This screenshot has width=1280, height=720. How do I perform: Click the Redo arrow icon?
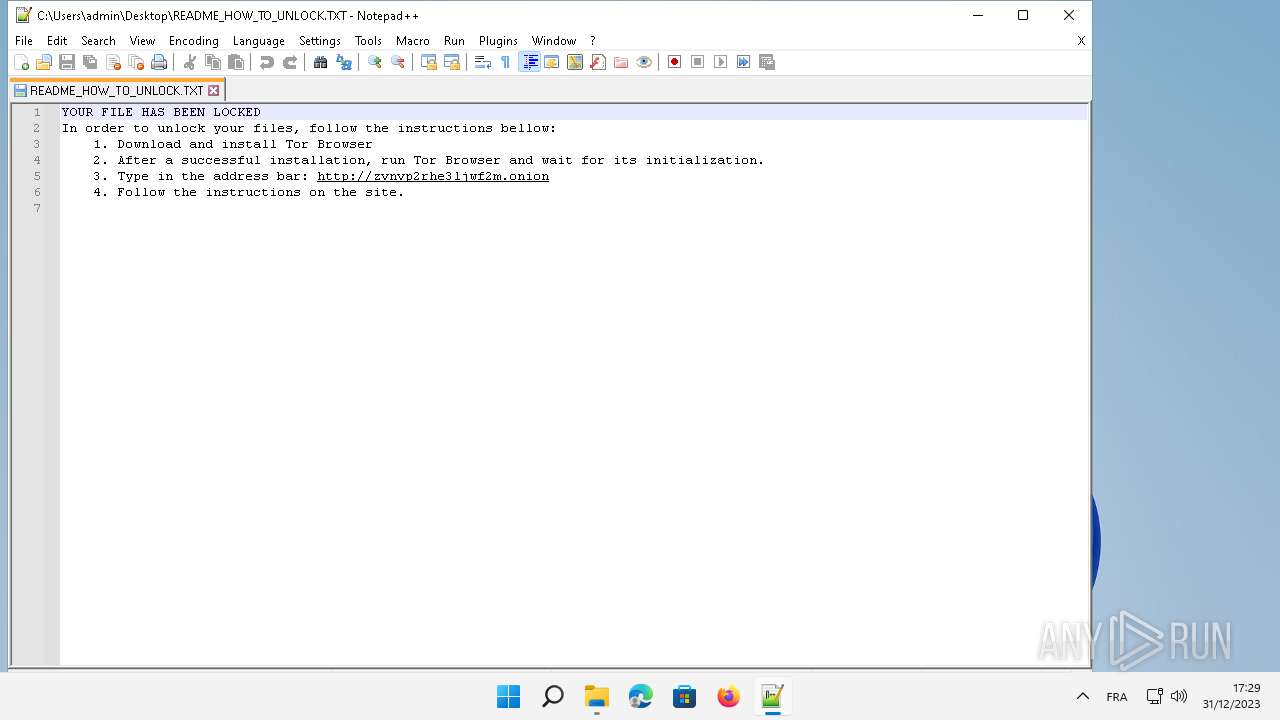(x=290, y=62)
